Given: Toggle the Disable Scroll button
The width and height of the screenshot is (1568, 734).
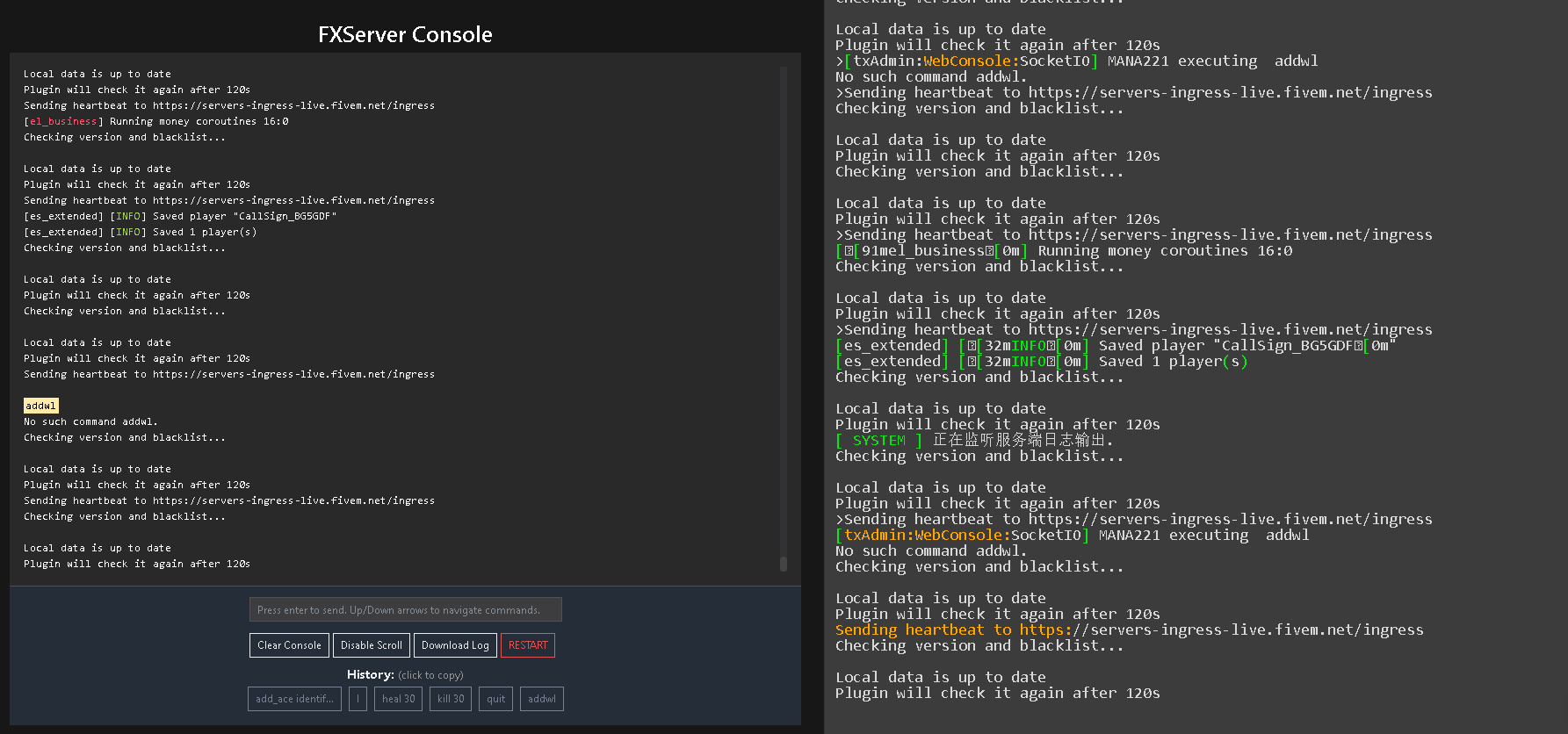Looking at the screenshot, I should (x=372, y=645).
